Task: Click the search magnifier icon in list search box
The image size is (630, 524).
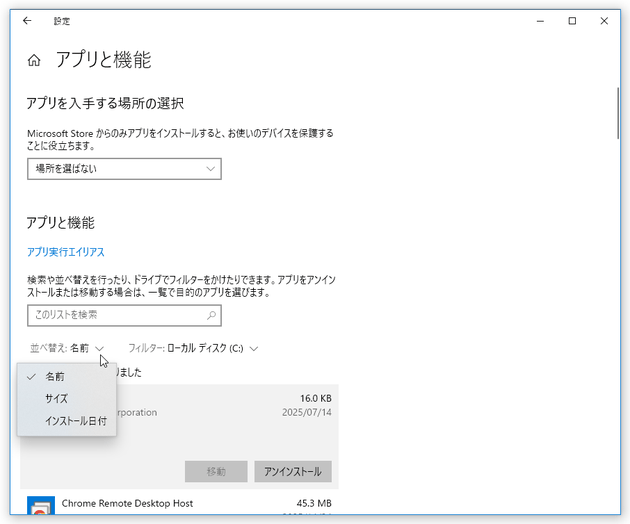Action: [x=211, y=315]
